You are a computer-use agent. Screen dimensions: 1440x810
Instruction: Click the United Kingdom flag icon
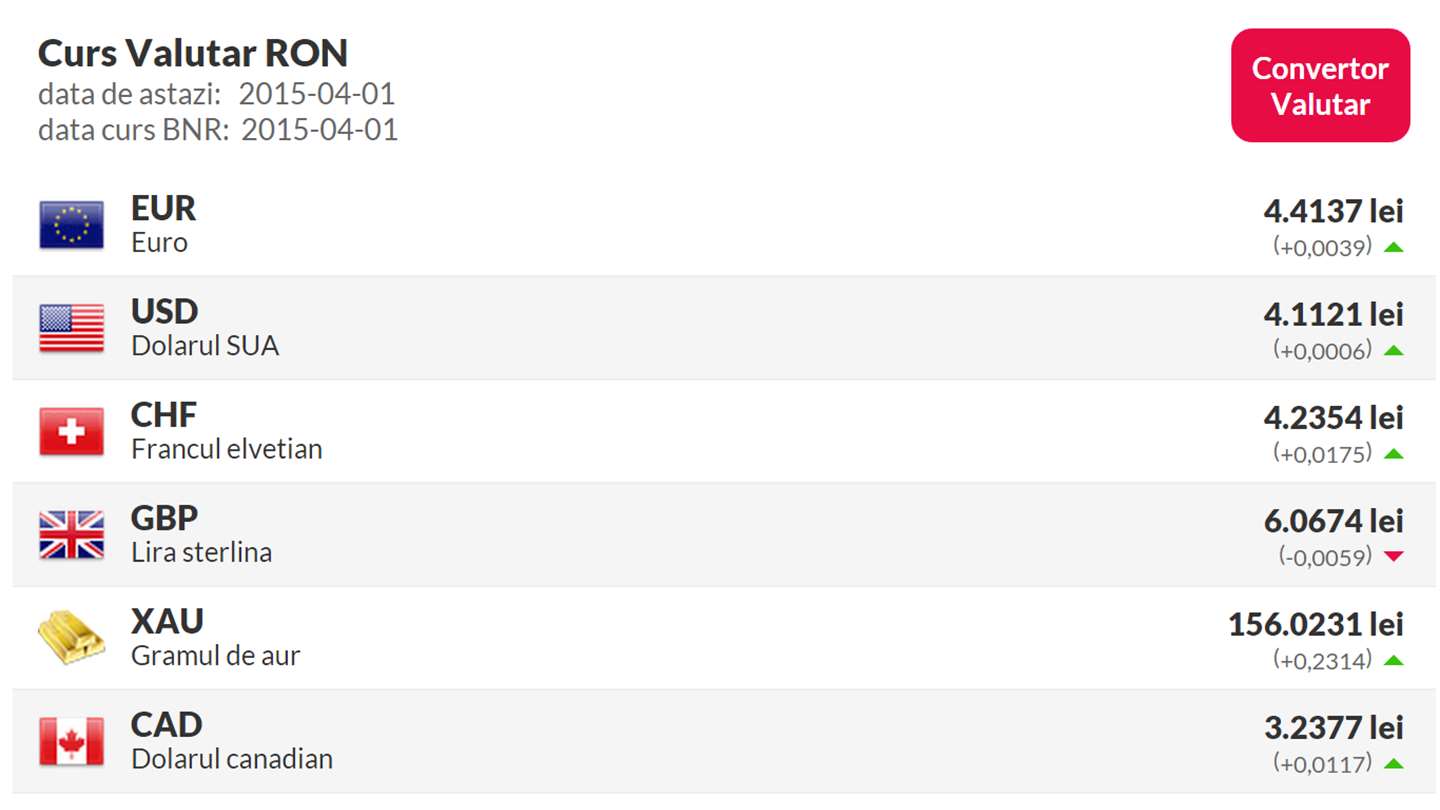(71, 535)
